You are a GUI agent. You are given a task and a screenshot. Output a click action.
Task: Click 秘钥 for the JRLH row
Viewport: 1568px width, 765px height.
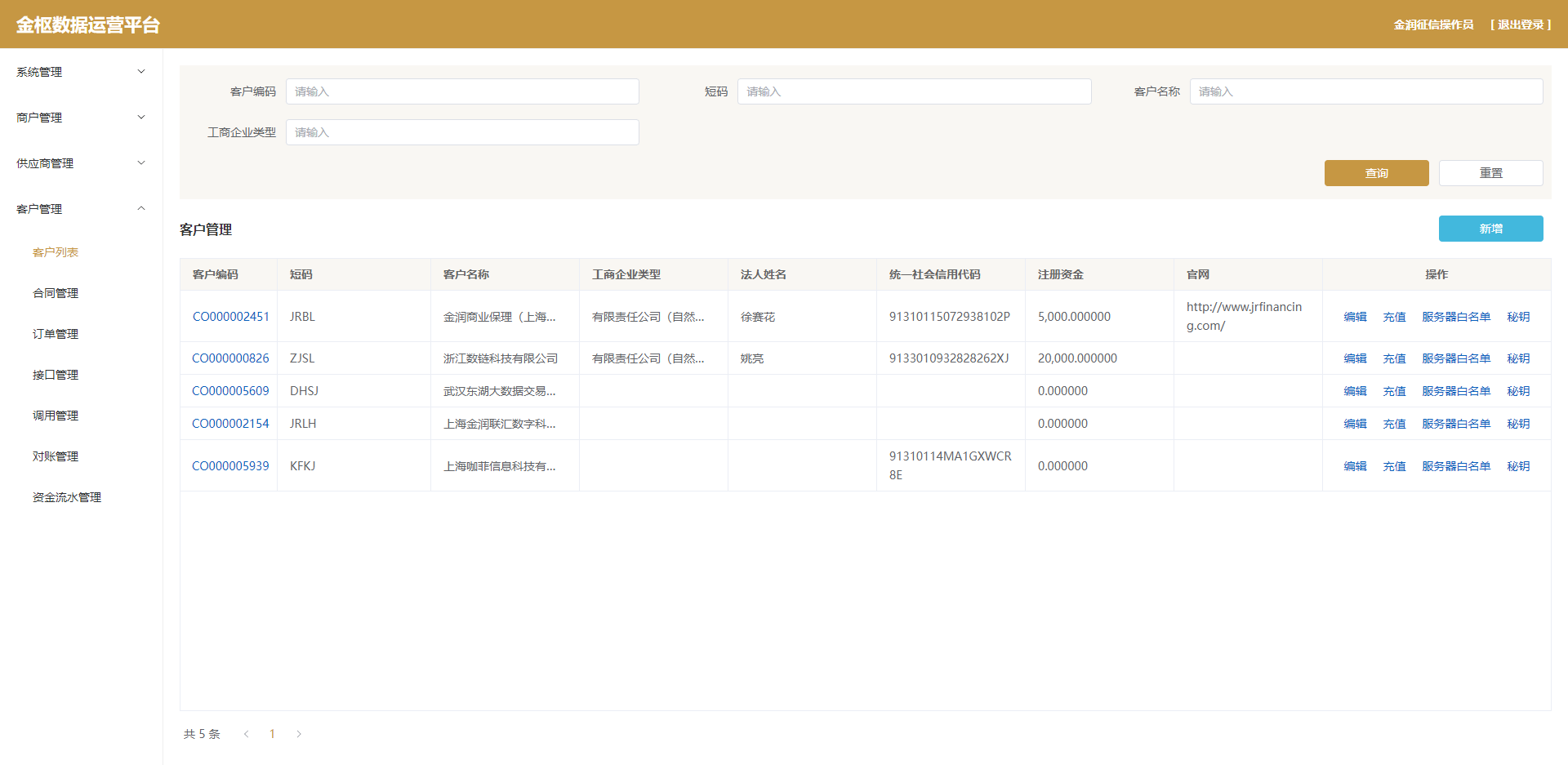click(x=1519, y=424)
